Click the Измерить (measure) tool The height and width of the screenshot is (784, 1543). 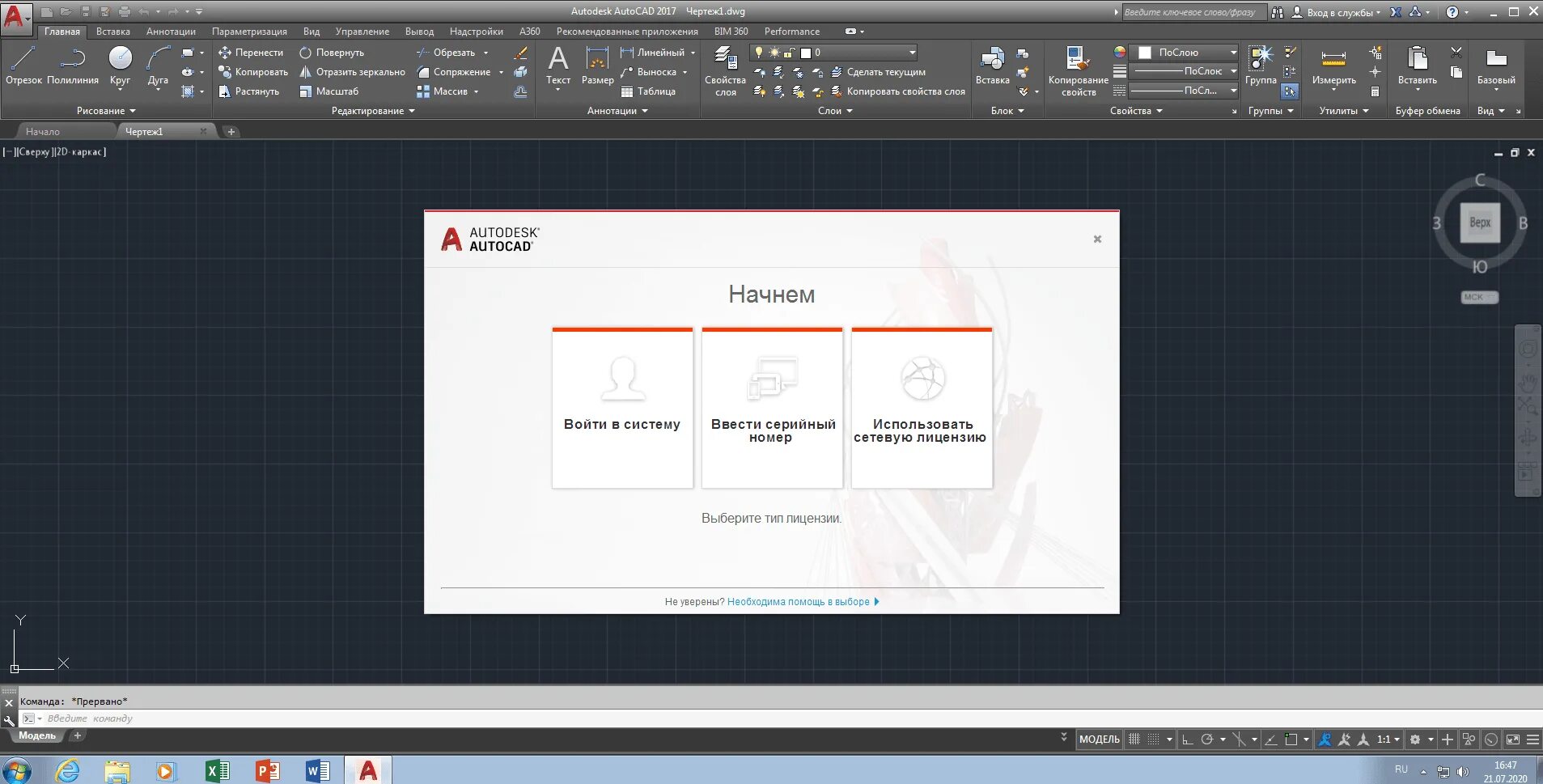1333,66
